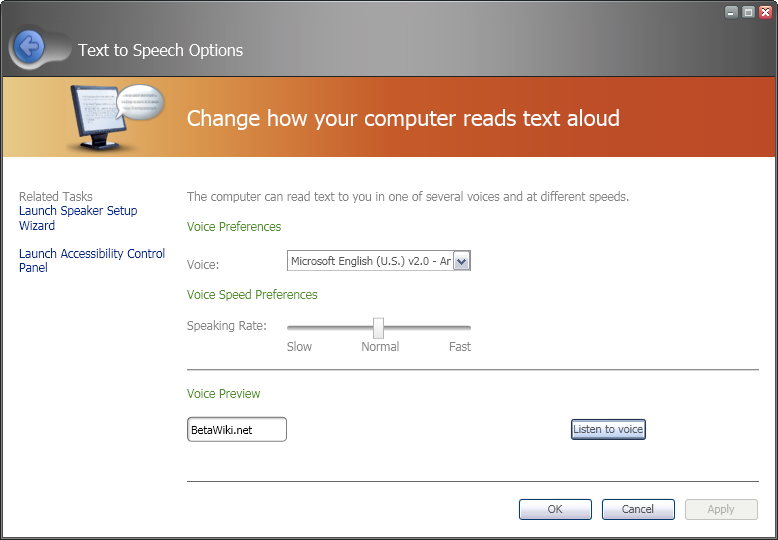Open the Voice selection dropdown

[x=371, y=261]
